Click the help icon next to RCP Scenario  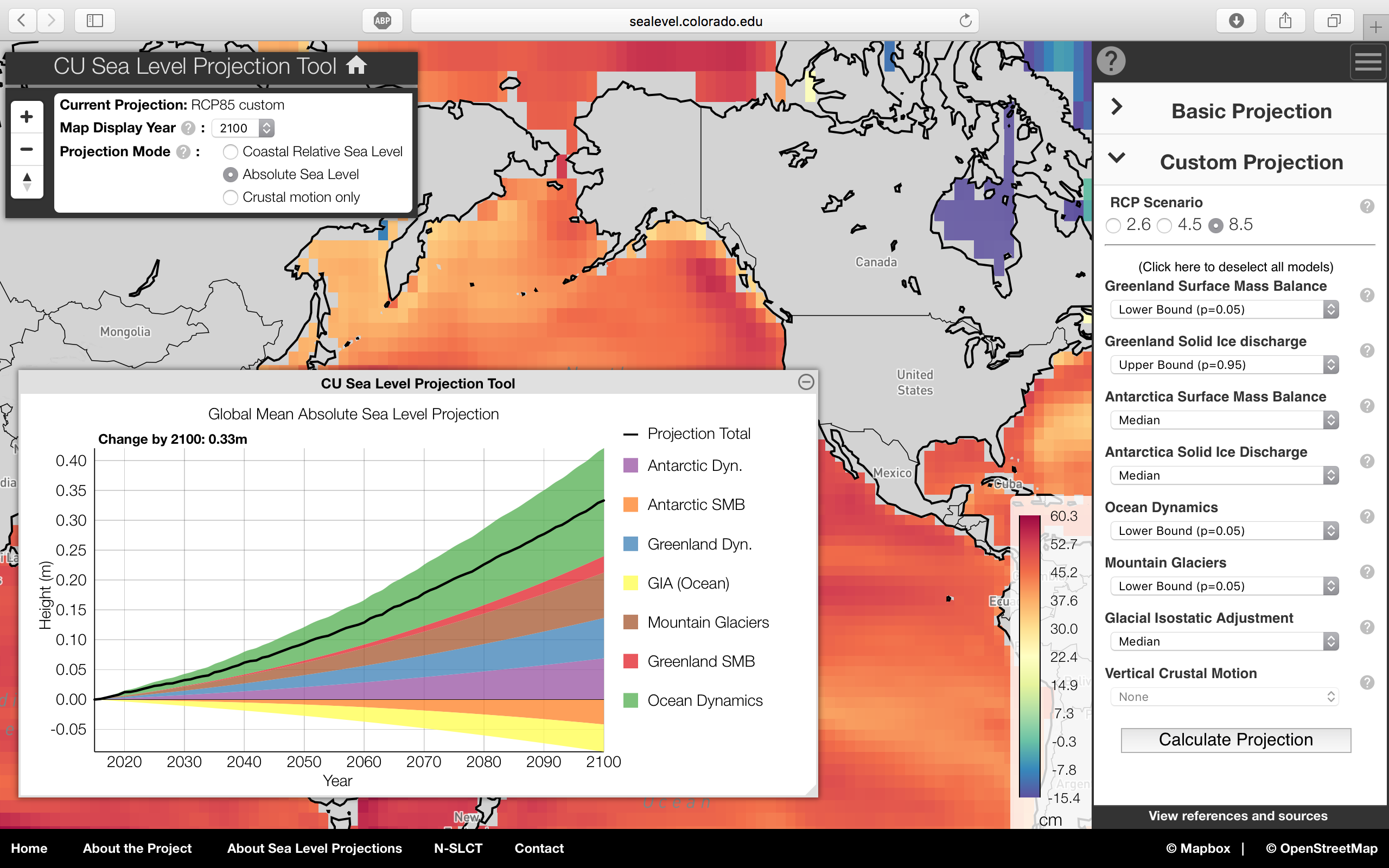click(1367, 206)
